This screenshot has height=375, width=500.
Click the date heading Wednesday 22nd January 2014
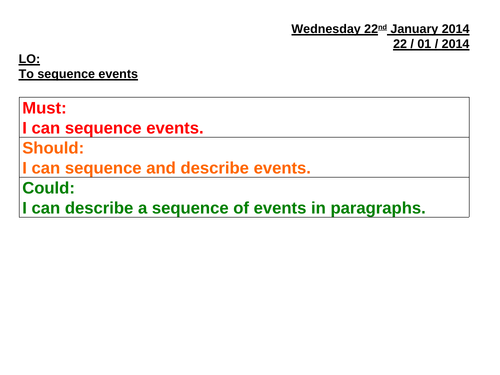(x=380, y=29)
